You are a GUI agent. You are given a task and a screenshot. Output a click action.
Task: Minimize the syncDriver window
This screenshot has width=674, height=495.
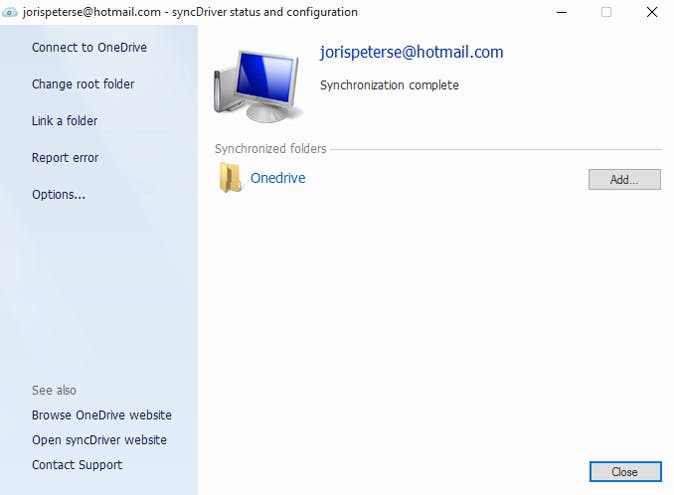point(561,12)
